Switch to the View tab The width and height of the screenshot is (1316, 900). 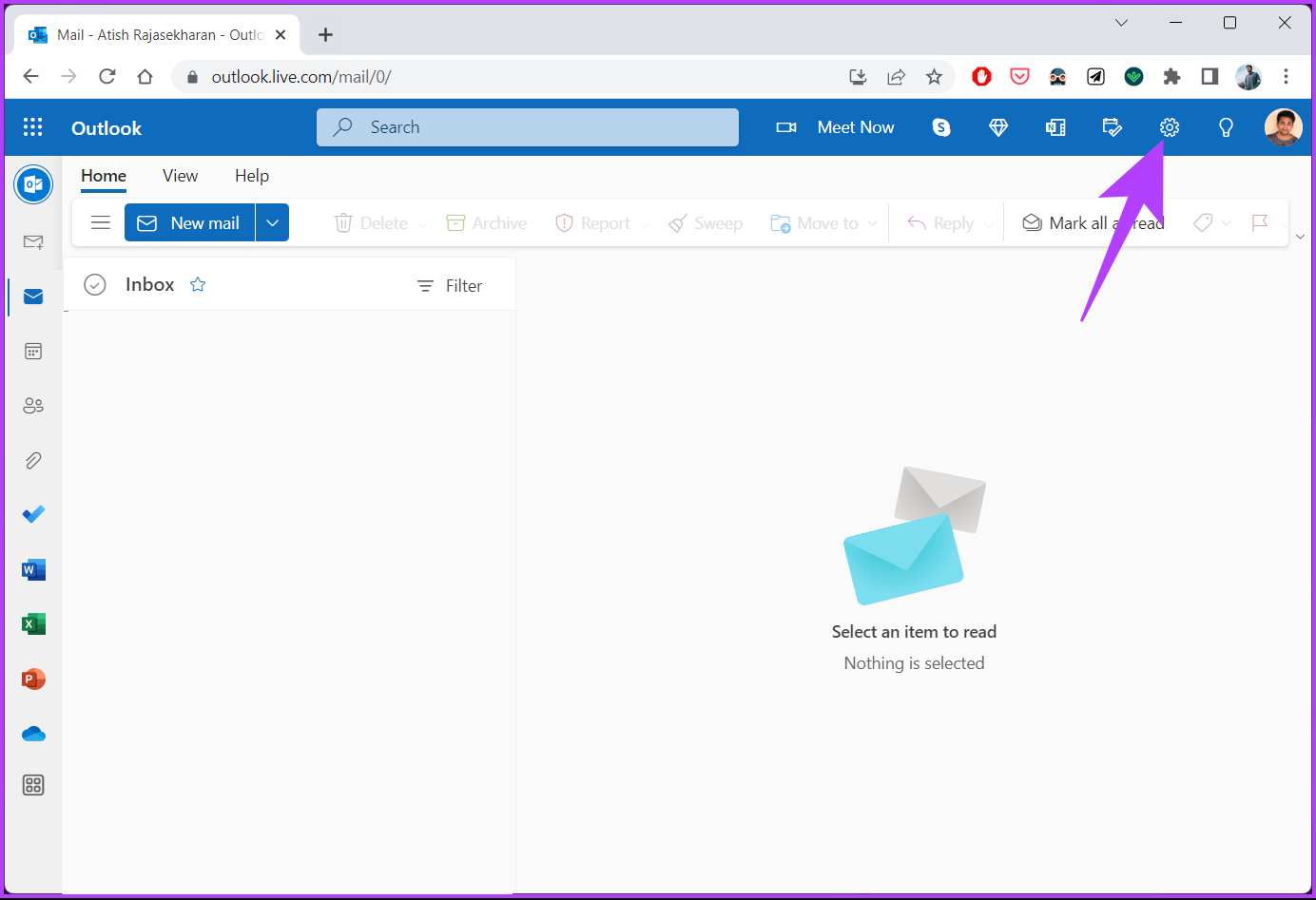tap(180, 176)
